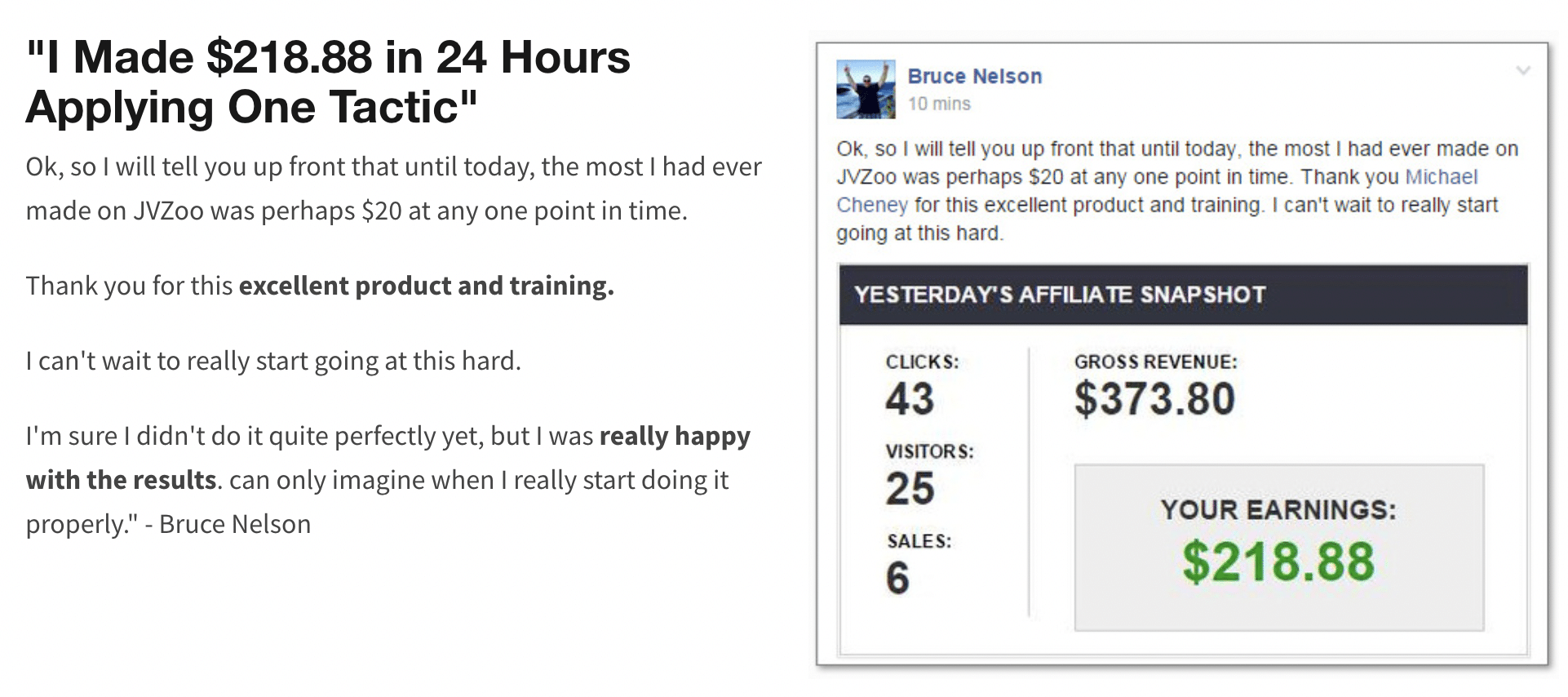1568x697 pixels.
Task: Select the $218.88 earnings amount
Action: [x=1278, y=562]
